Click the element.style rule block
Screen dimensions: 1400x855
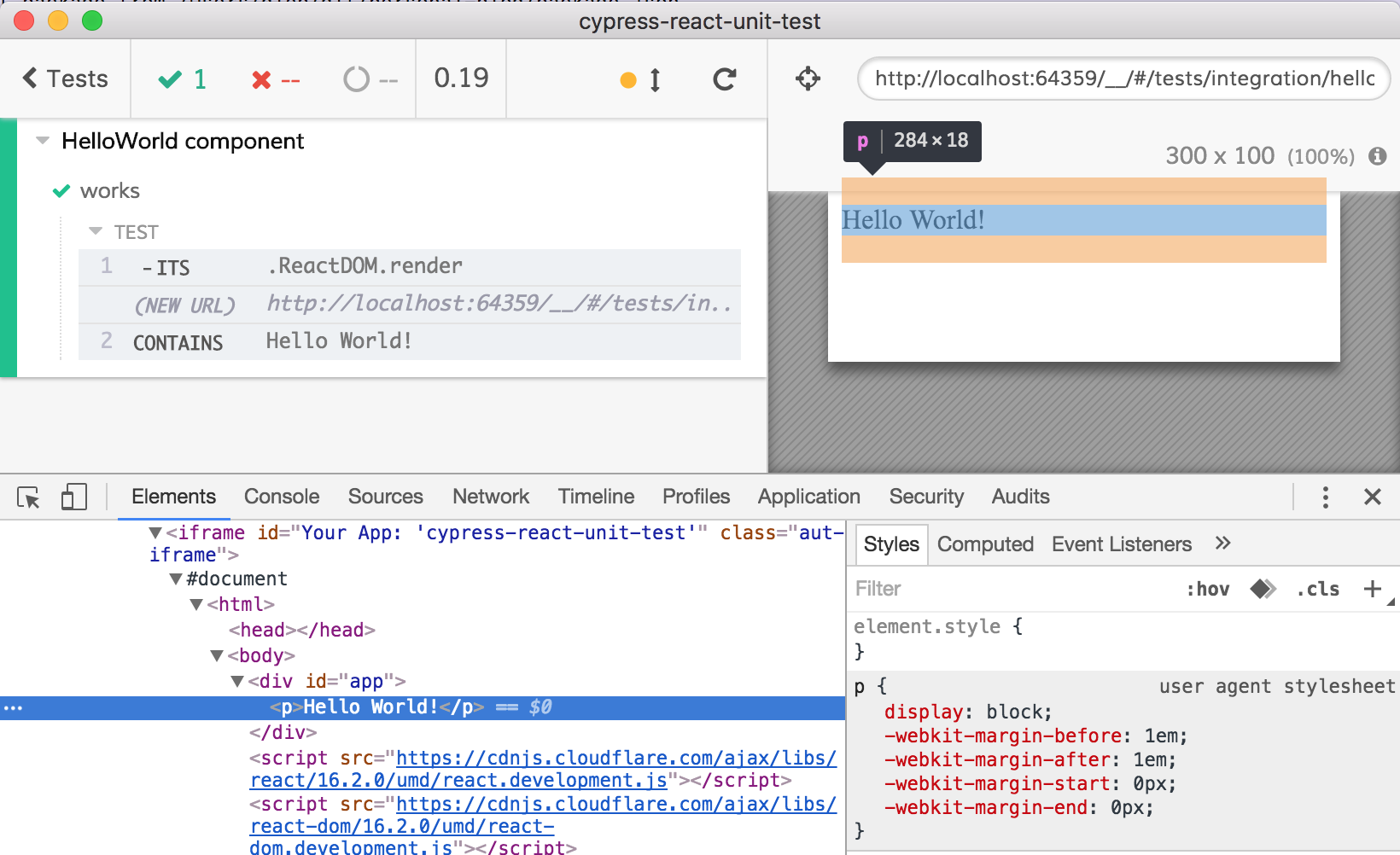pyautogui.click(x=1123, y=639)
